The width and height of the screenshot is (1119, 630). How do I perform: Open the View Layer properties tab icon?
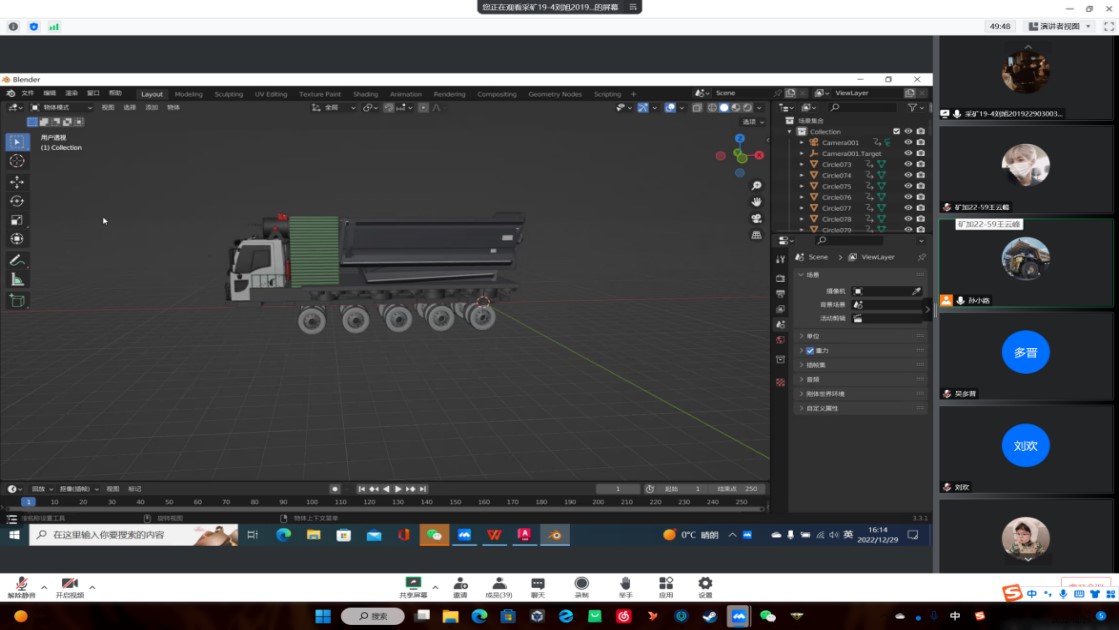click(x=780, y=310)
